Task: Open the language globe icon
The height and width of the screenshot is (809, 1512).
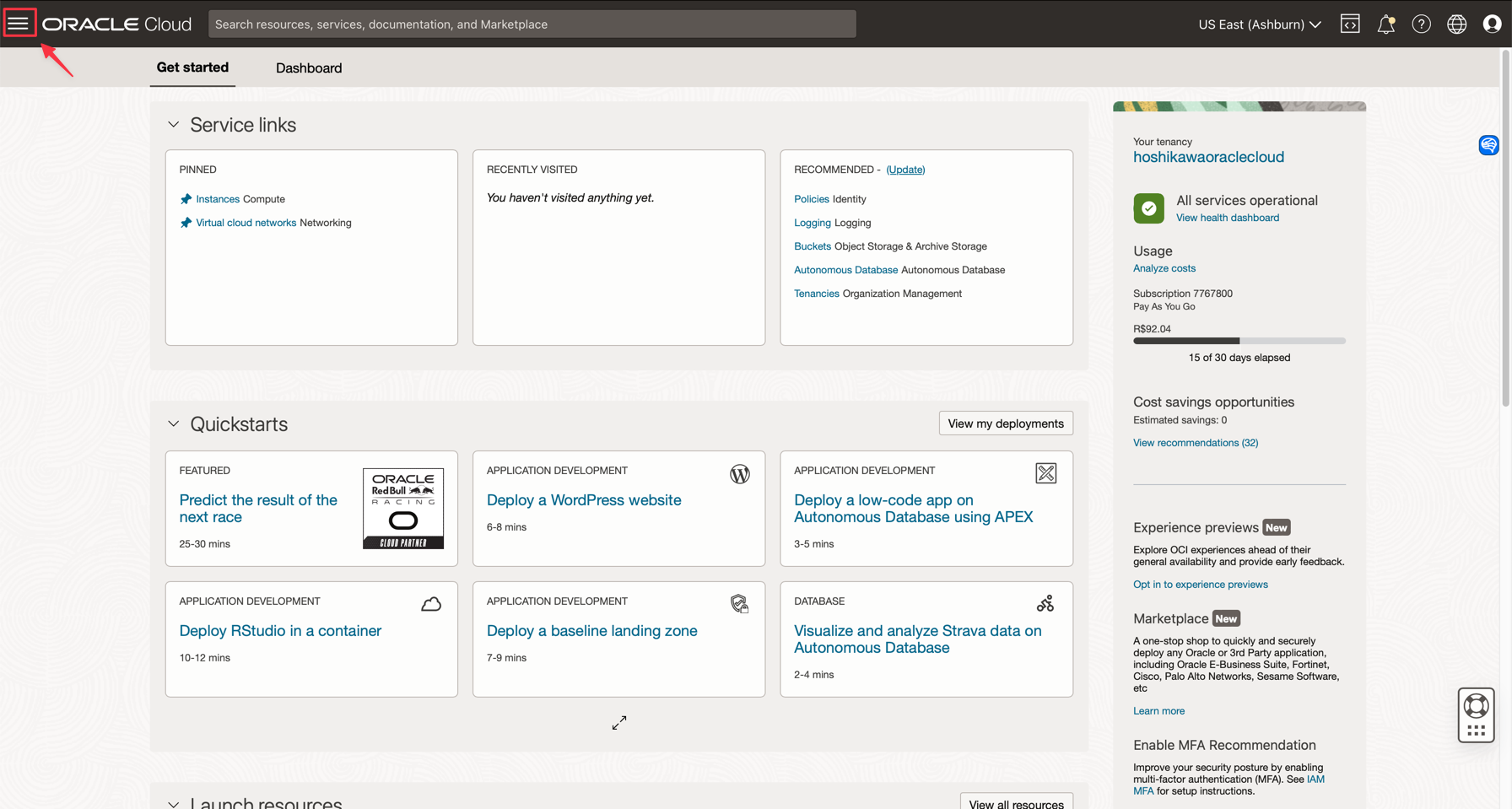Action: pyautogui.click(x=1457, y=24)
